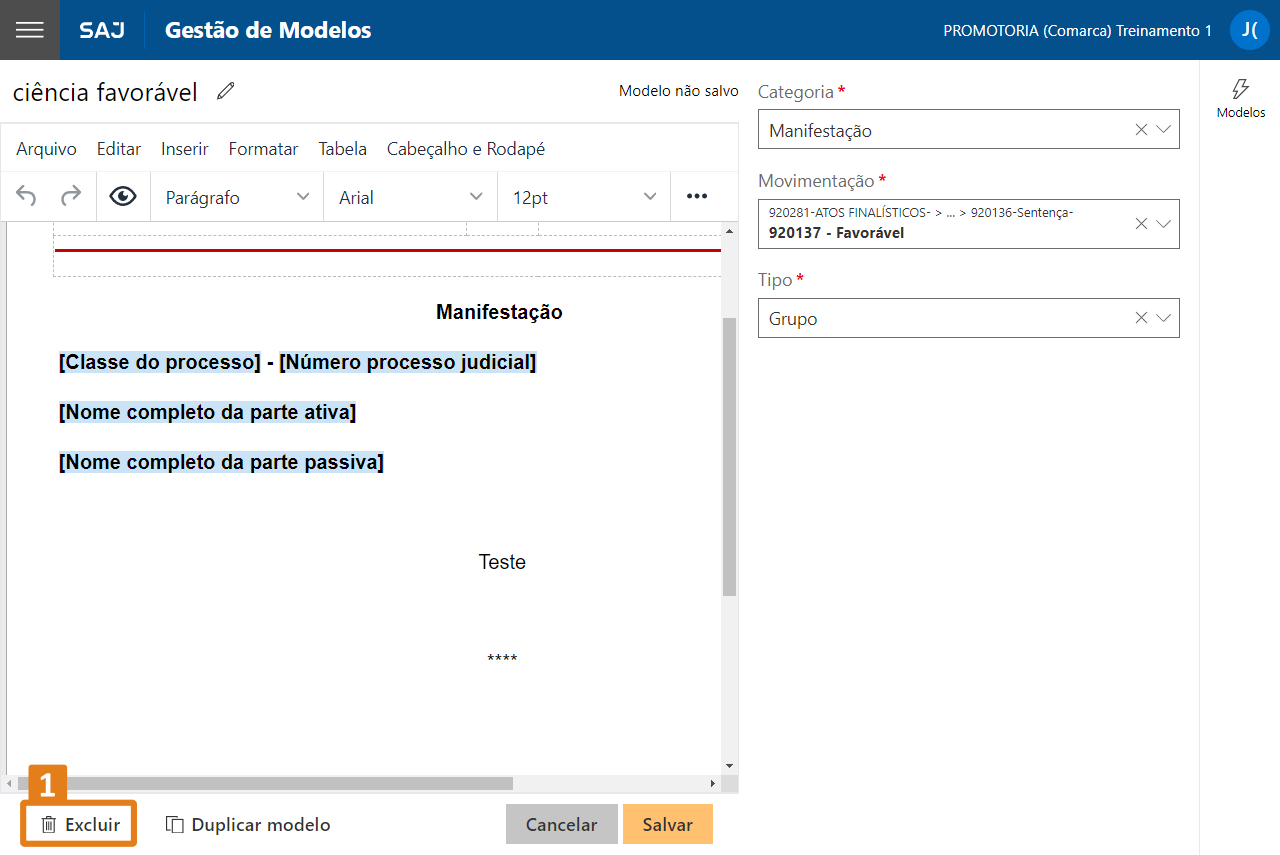This screenshot has width=1280, height=855.
Task: Open the Modelos lightning panel
Action: 1240,98
